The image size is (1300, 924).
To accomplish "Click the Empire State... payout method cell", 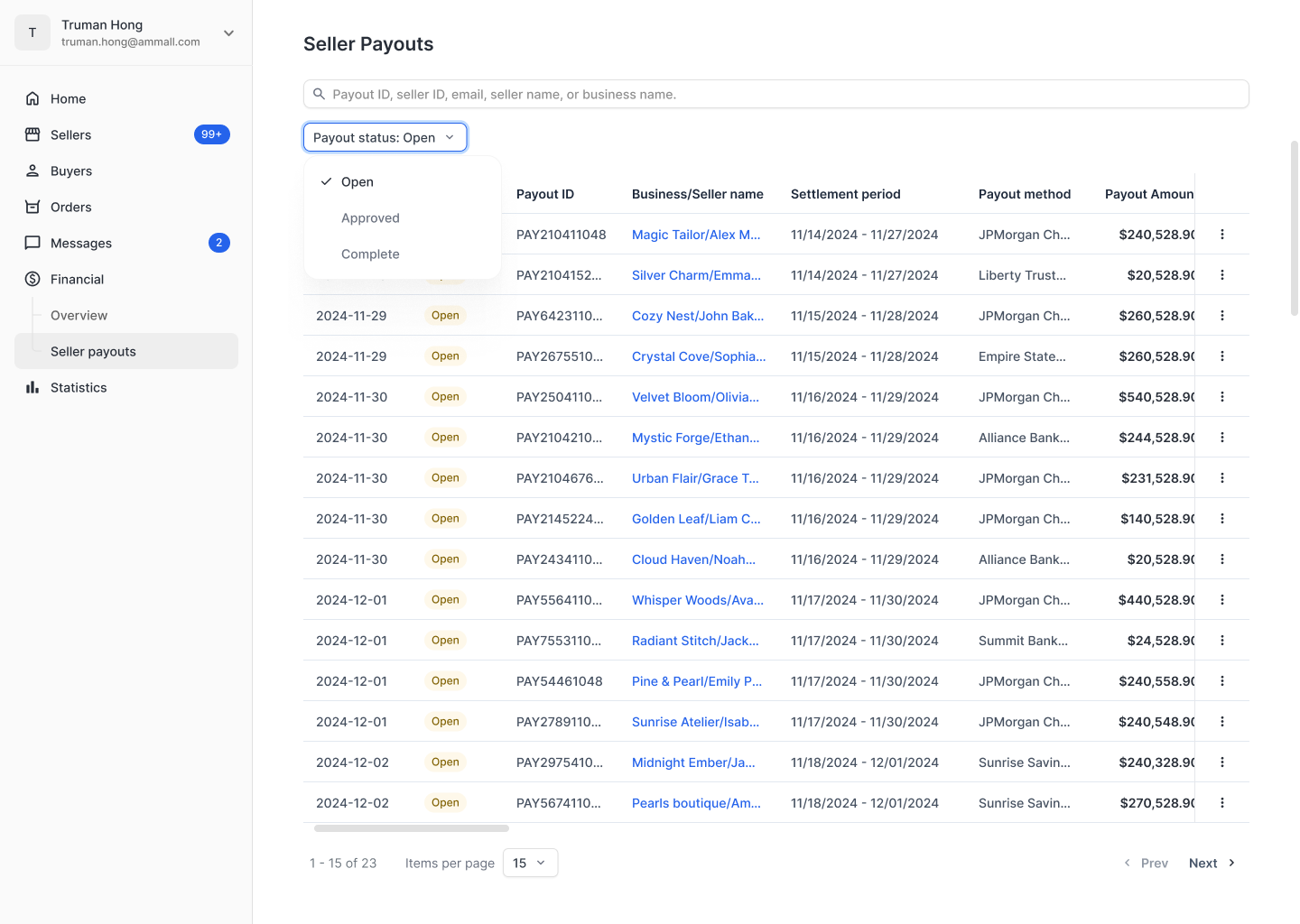I will (1022, 356).
